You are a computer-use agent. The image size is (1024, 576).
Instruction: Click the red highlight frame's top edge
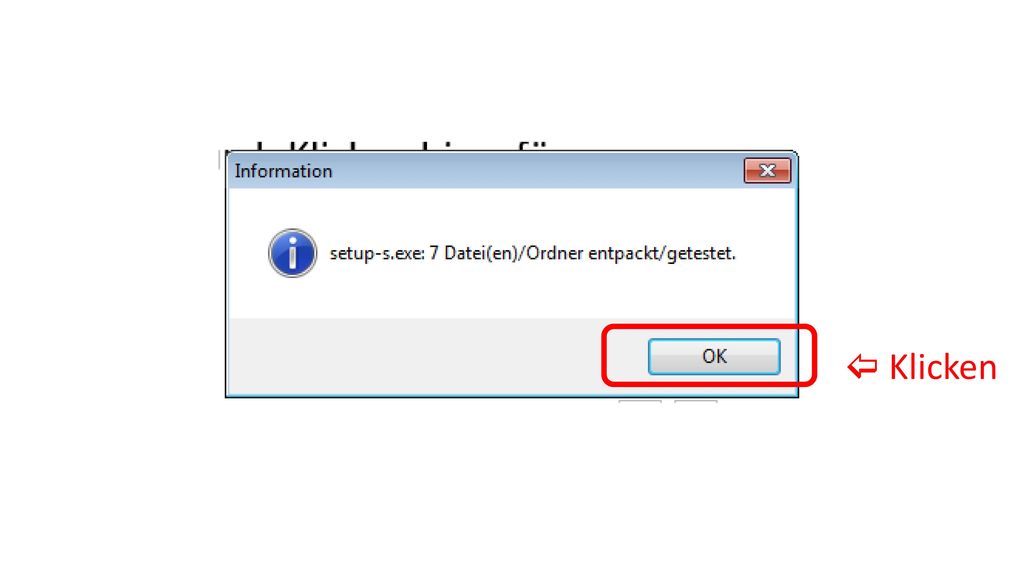709,327
